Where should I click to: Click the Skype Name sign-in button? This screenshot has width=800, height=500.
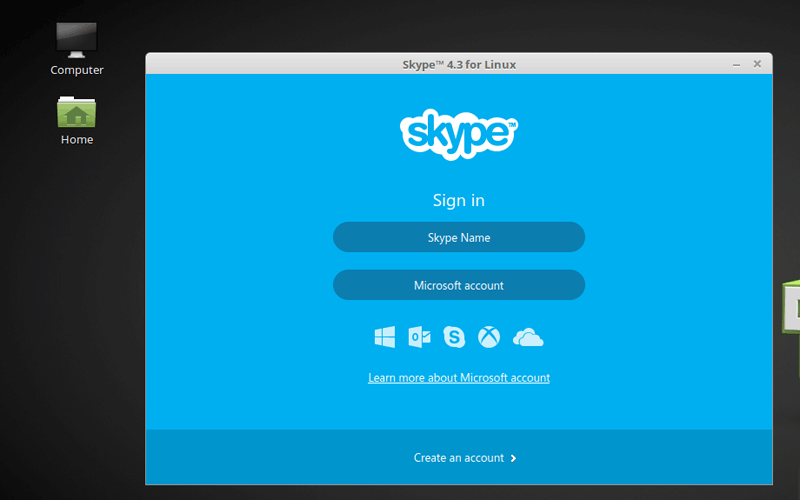pyautogui.click(x=459, y=237)
